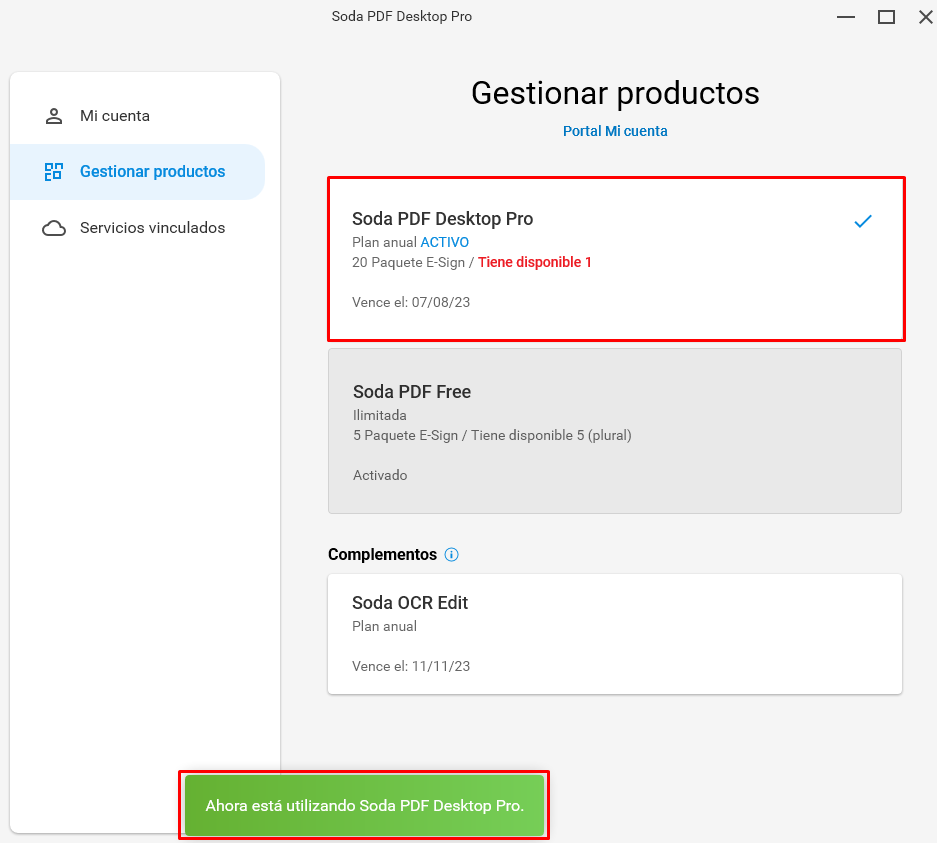Screen dimensions: 937x843
Task: Click 'Vence el: 11/11/23' on OCR card
Action: point(411,666)
